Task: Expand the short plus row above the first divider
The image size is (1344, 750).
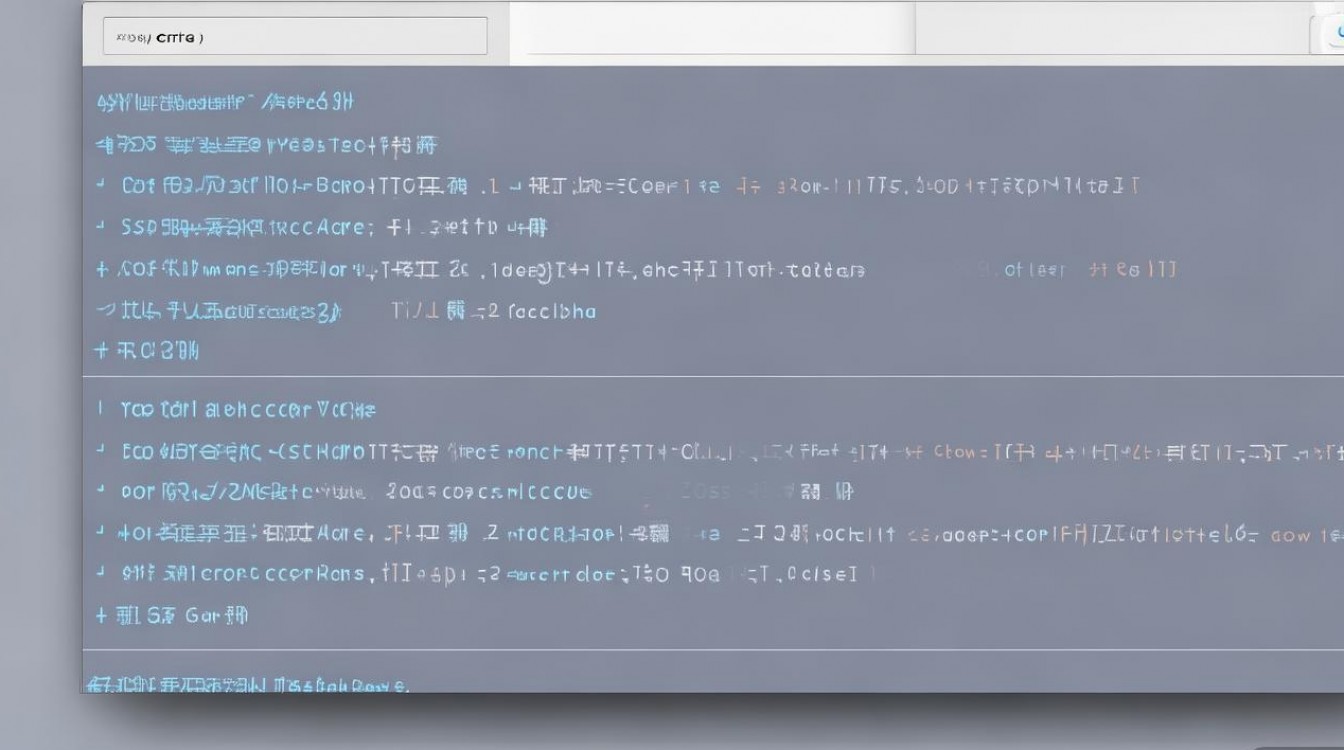Action: [101, 351]
